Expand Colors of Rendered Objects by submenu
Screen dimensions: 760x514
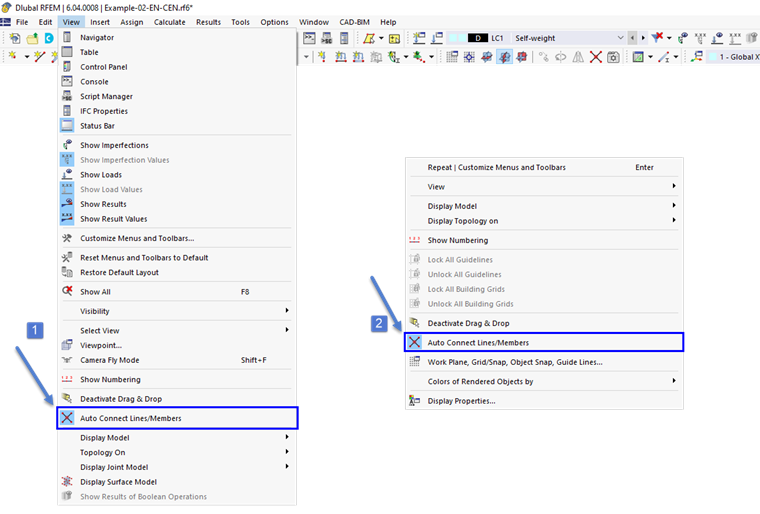tap(544, 381)
